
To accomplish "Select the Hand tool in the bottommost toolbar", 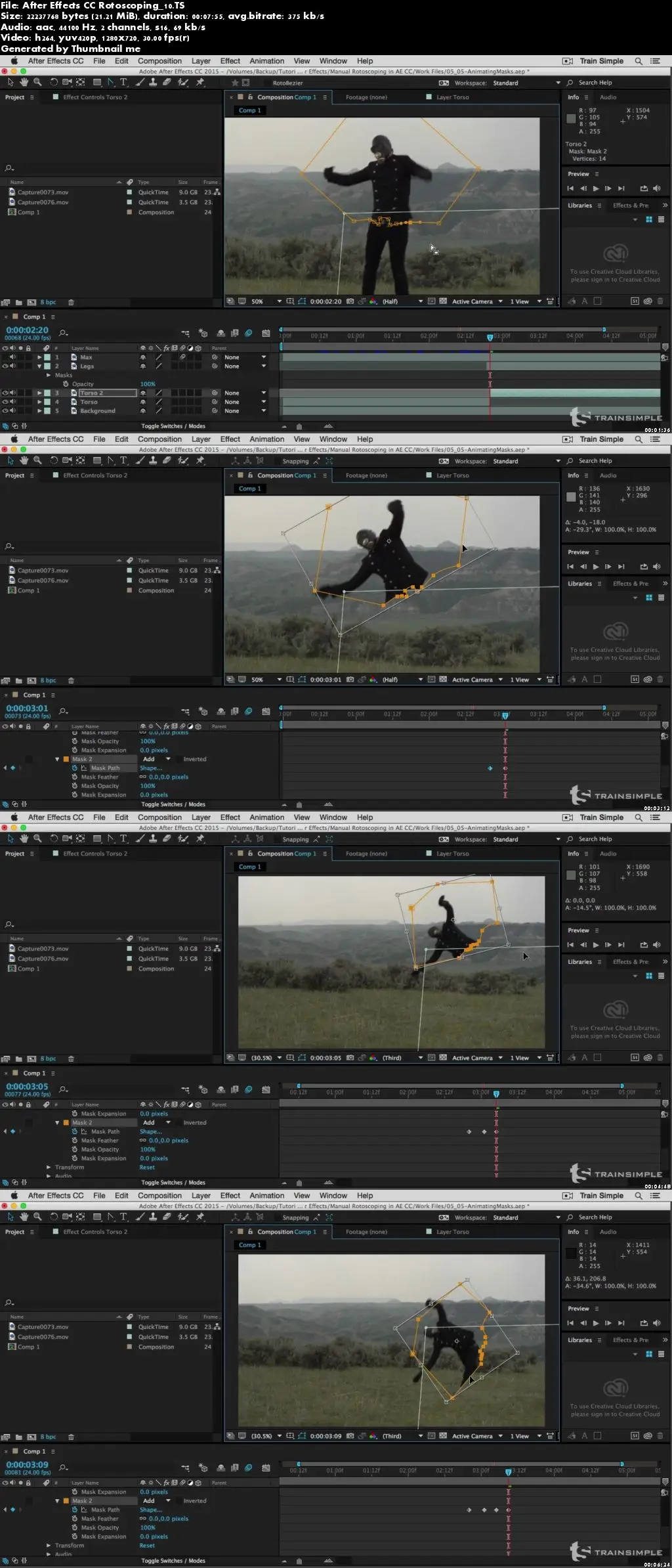I will (x=24, y=1217).
